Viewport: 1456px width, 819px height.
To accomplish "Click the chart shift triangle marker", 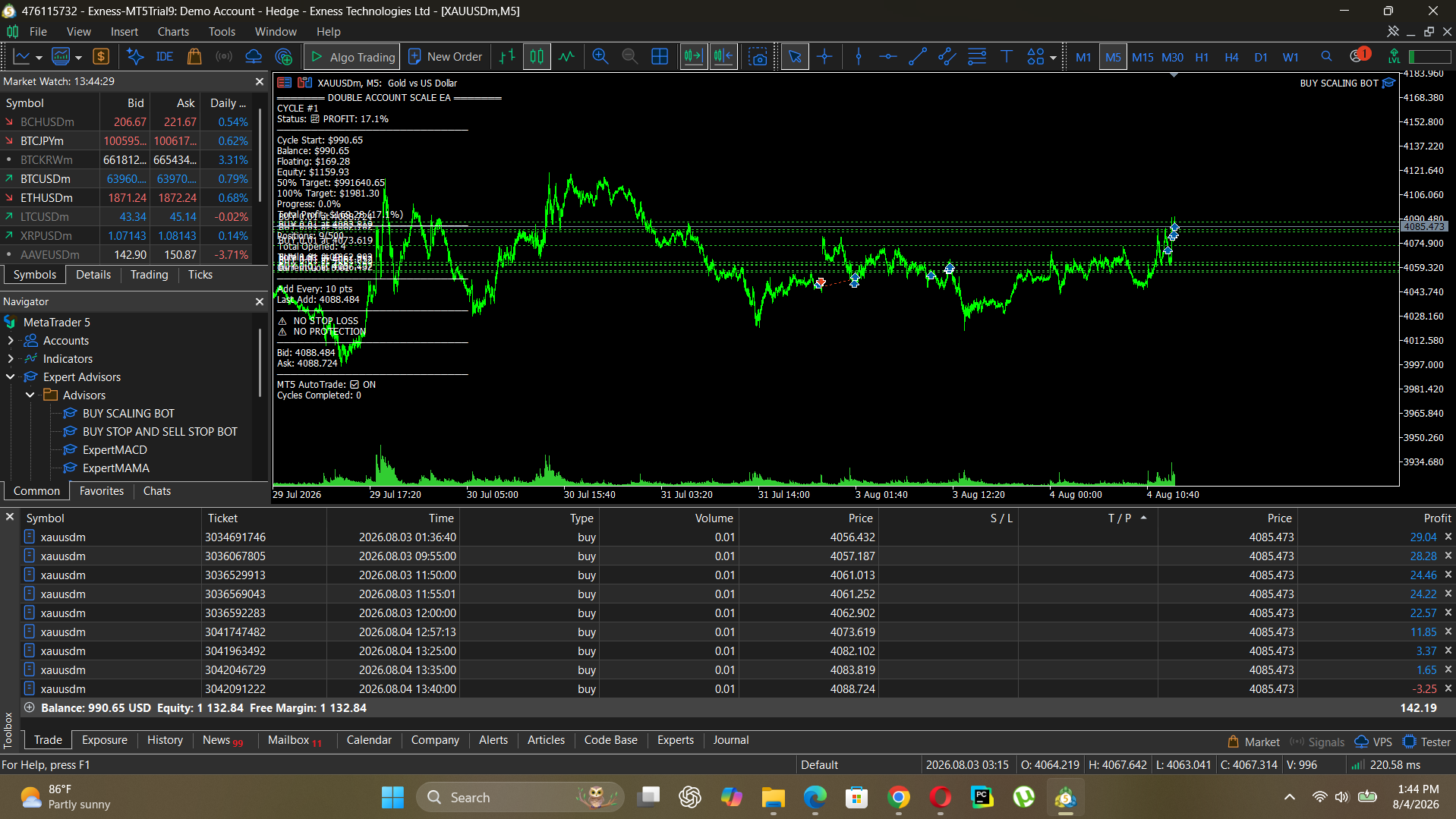I will [x=1174, y=75].
